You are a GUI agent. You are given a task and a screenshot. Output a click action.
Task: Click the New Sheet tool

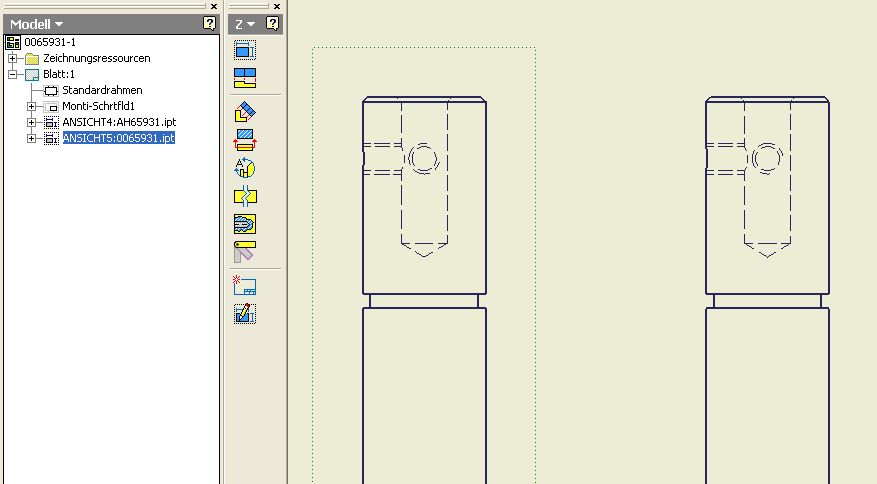[x=245, y=286]
